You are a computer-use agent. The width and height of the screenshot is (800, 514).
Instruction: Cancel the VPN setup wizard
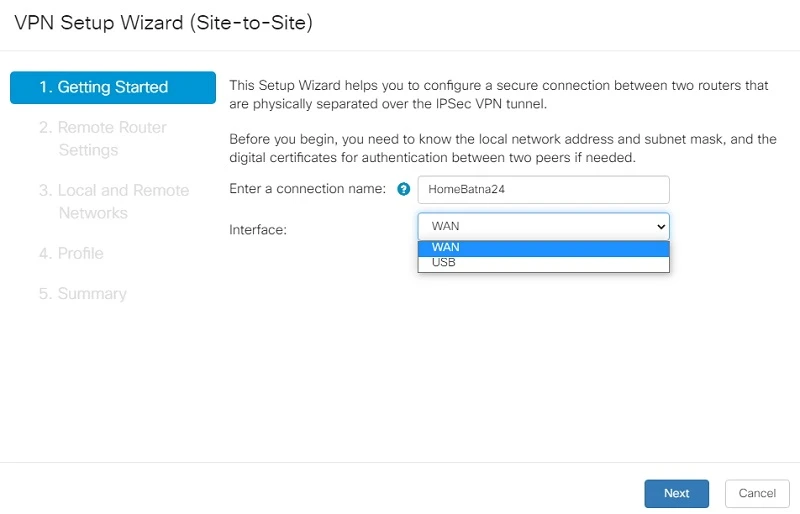pyautogui.click(x=757, y=493)
